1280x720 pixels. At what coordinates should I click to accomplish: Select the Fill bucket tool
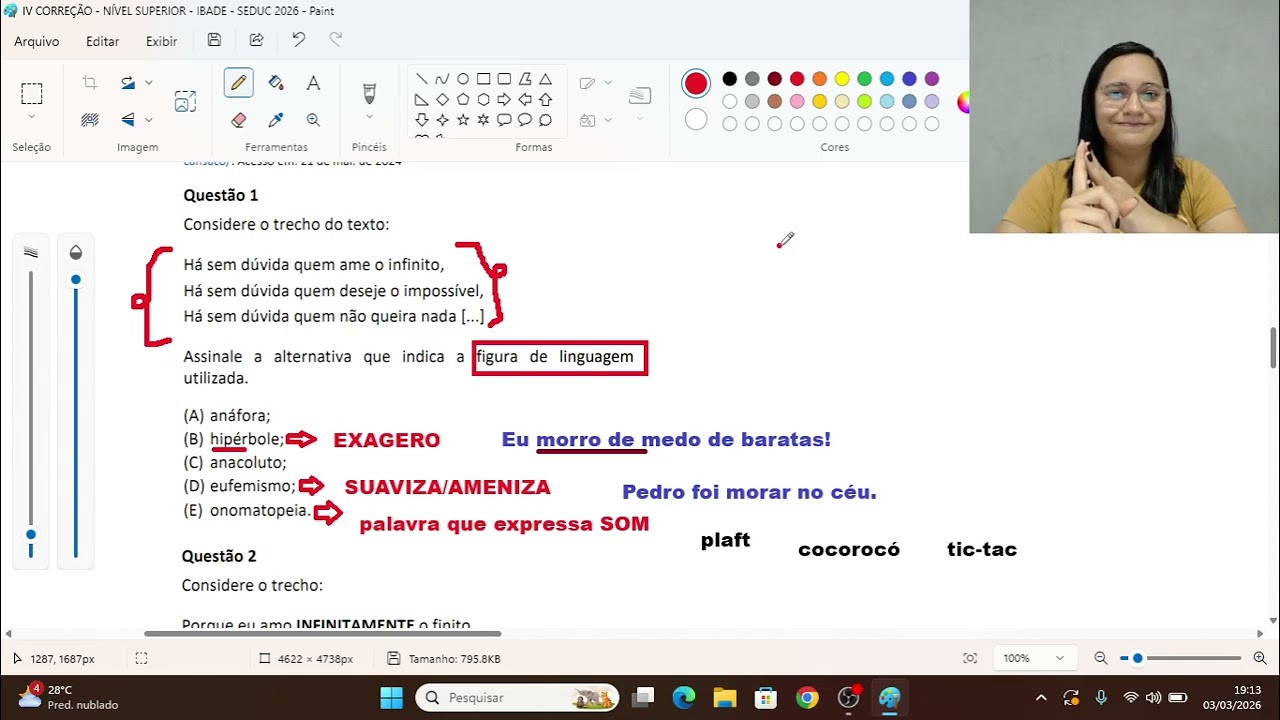coord(276,83)
